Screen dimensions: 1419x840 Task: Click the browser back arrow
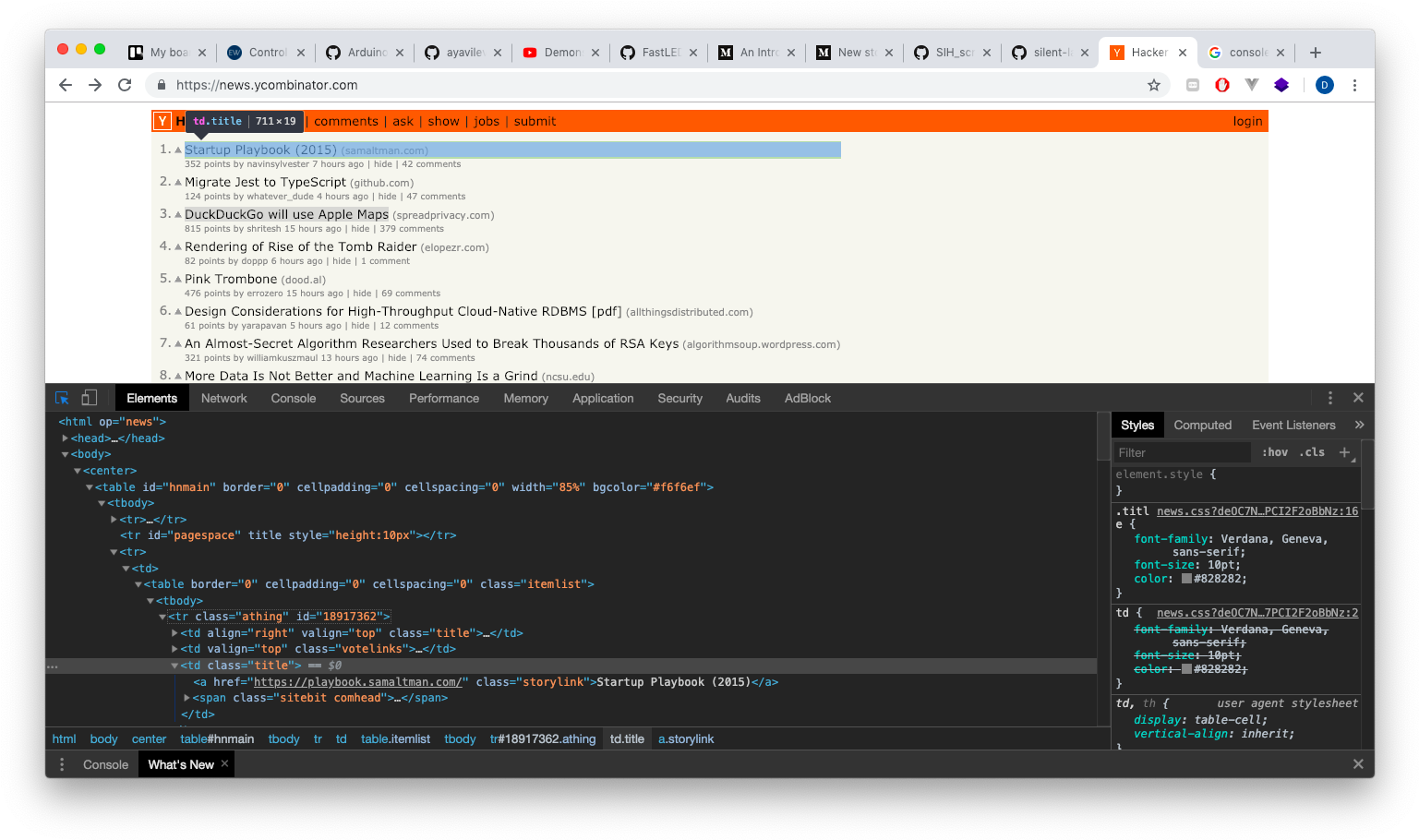click(x=65, y=85)
